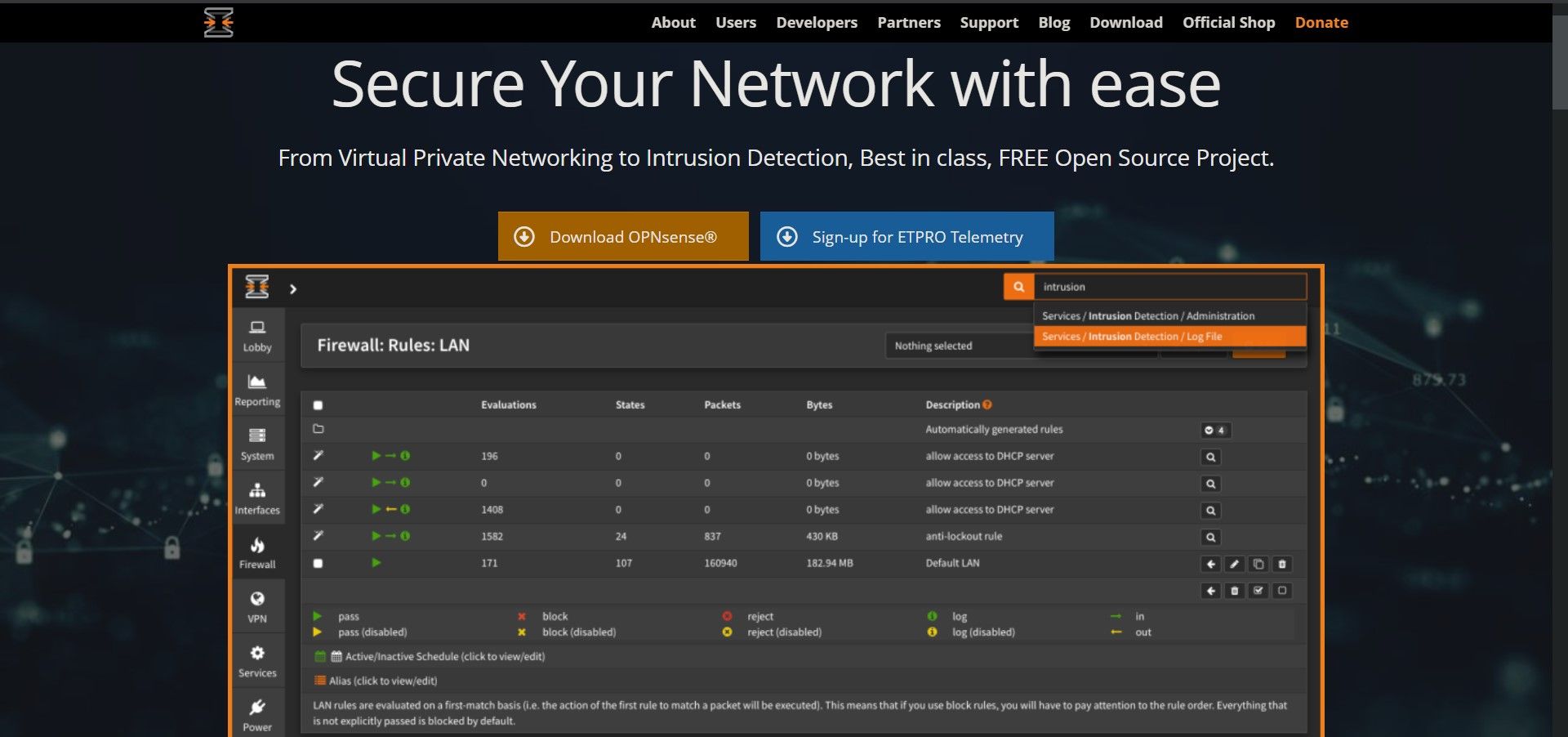Click Sign-up for ETPRO Telemetry button
The image size is (1568, 737).
click(x=906, y=236)
